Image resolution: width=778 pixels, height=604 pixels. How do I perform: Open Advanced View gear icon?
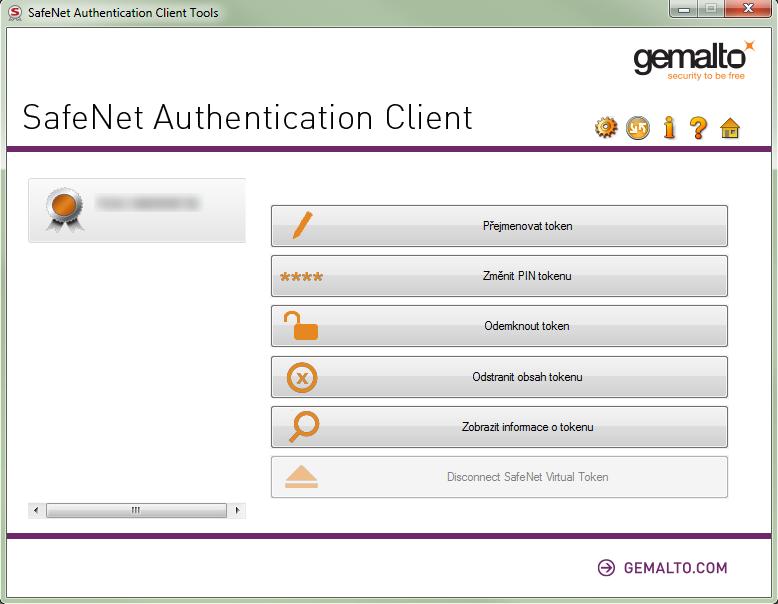[606, 128]
